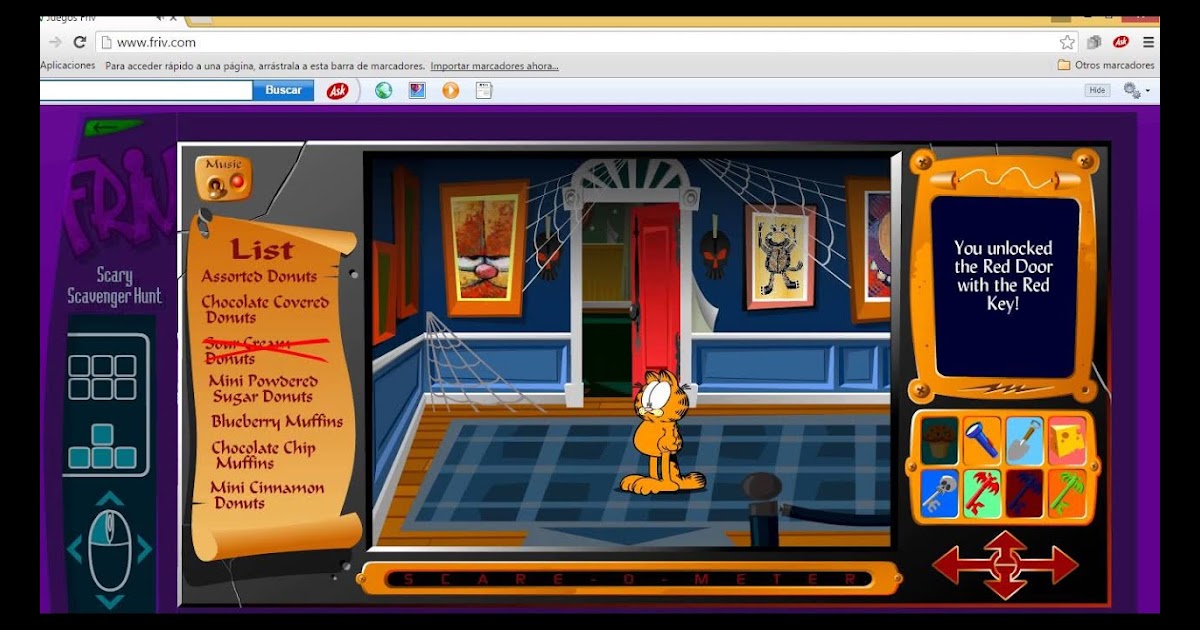Select the cheese wedge in inventory

tap(1066, 441)
